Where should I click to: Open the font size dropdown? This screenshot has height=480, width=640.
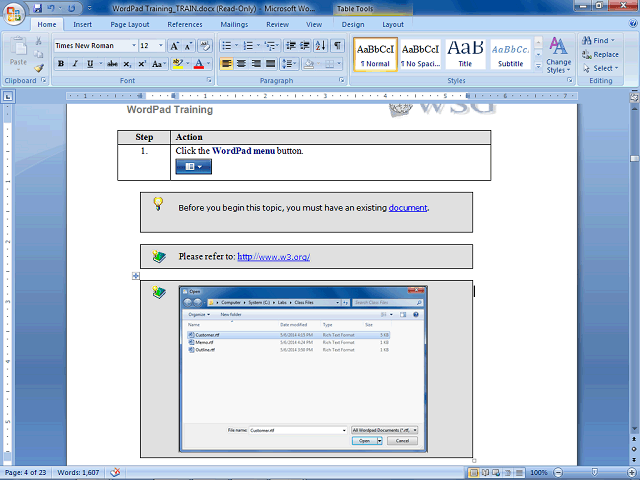tap(161, 46)
